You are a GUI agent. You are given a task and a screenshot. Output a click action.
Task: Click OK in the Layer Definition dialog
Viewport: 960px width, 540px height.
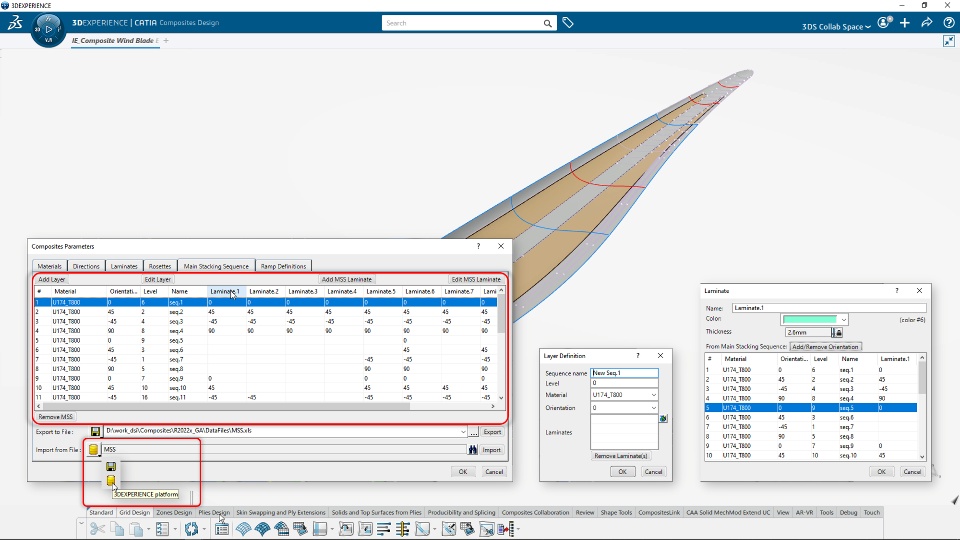coord(622,472)
